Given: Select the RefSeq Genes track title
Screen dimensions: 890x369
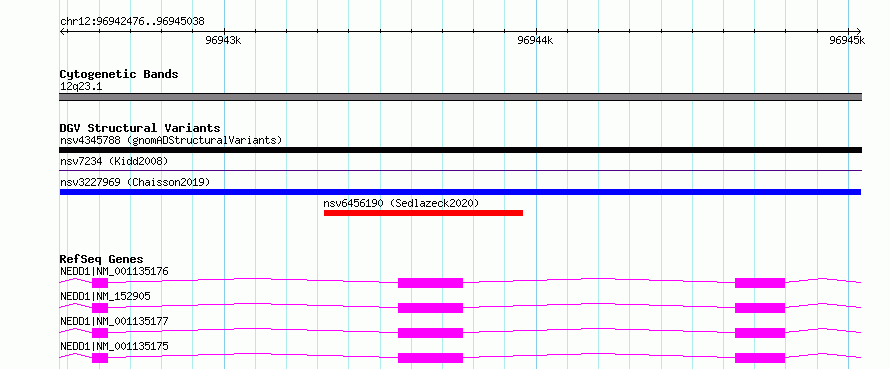Looking at the screenshot, I should click(102, 260).
